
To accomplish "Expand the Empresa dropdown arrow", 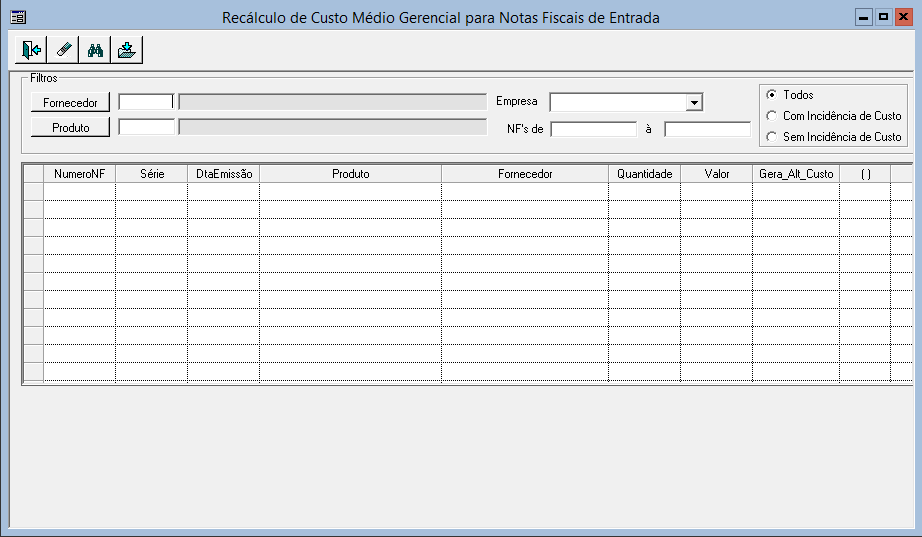I will (694, 102).
